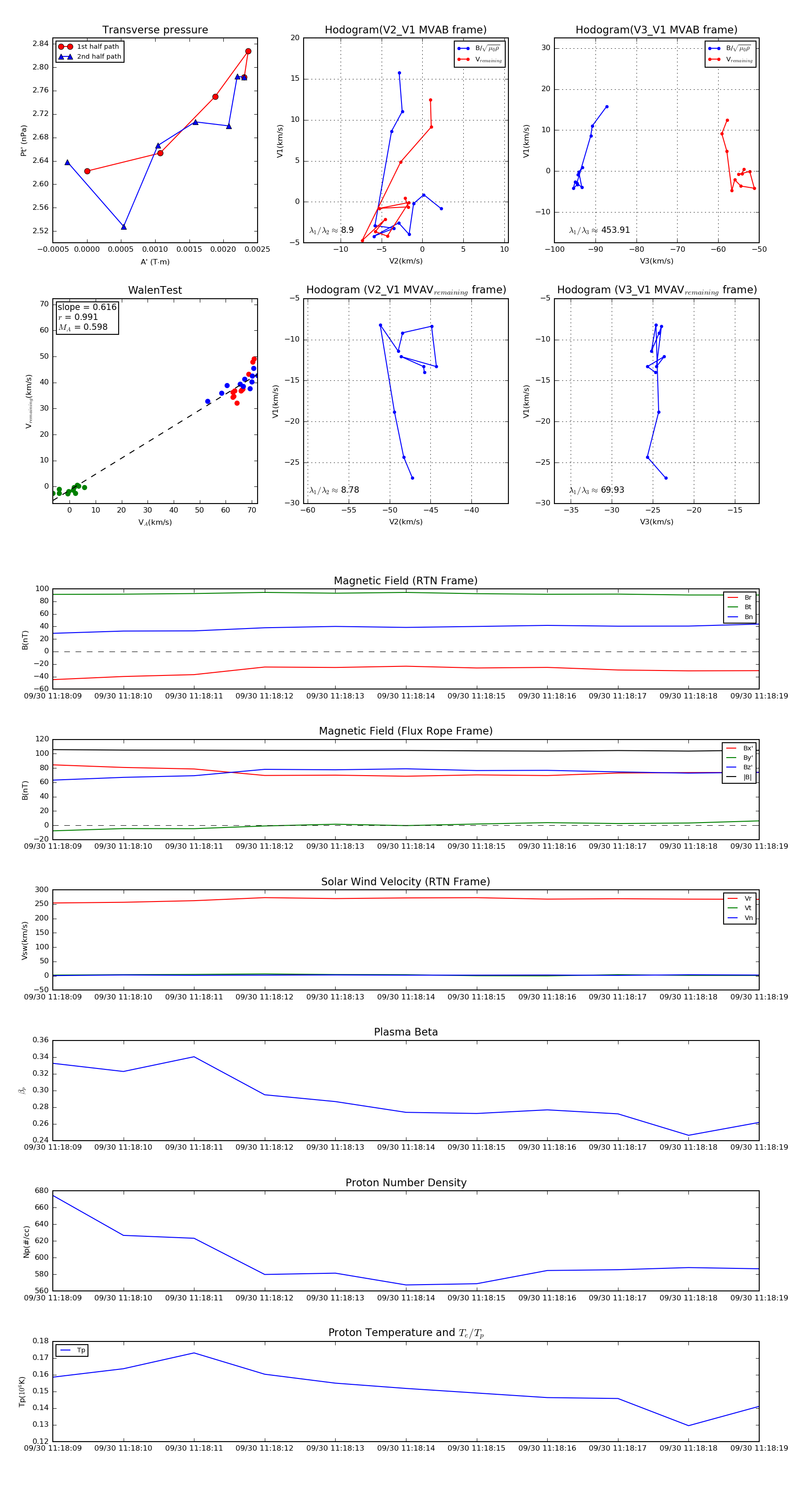Select the By' legend entry
Screen dimensions: 812x1489
739,758
